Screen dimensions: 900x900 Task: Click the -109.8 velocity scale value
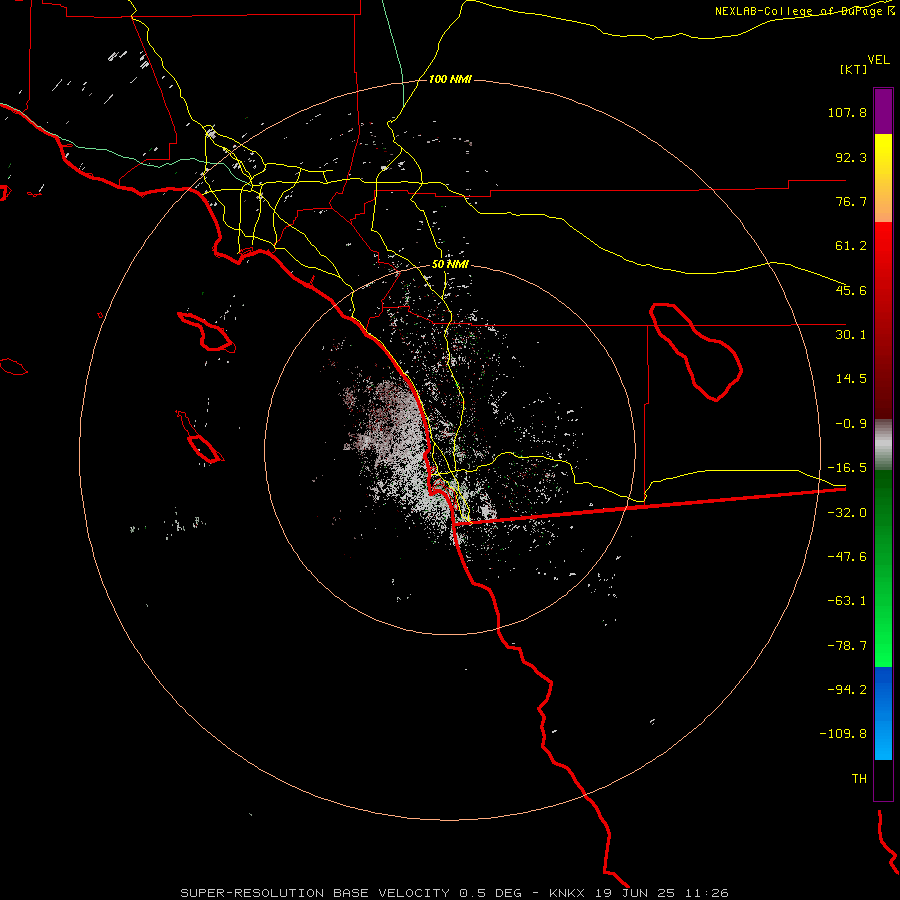click(x=843, y=734)
